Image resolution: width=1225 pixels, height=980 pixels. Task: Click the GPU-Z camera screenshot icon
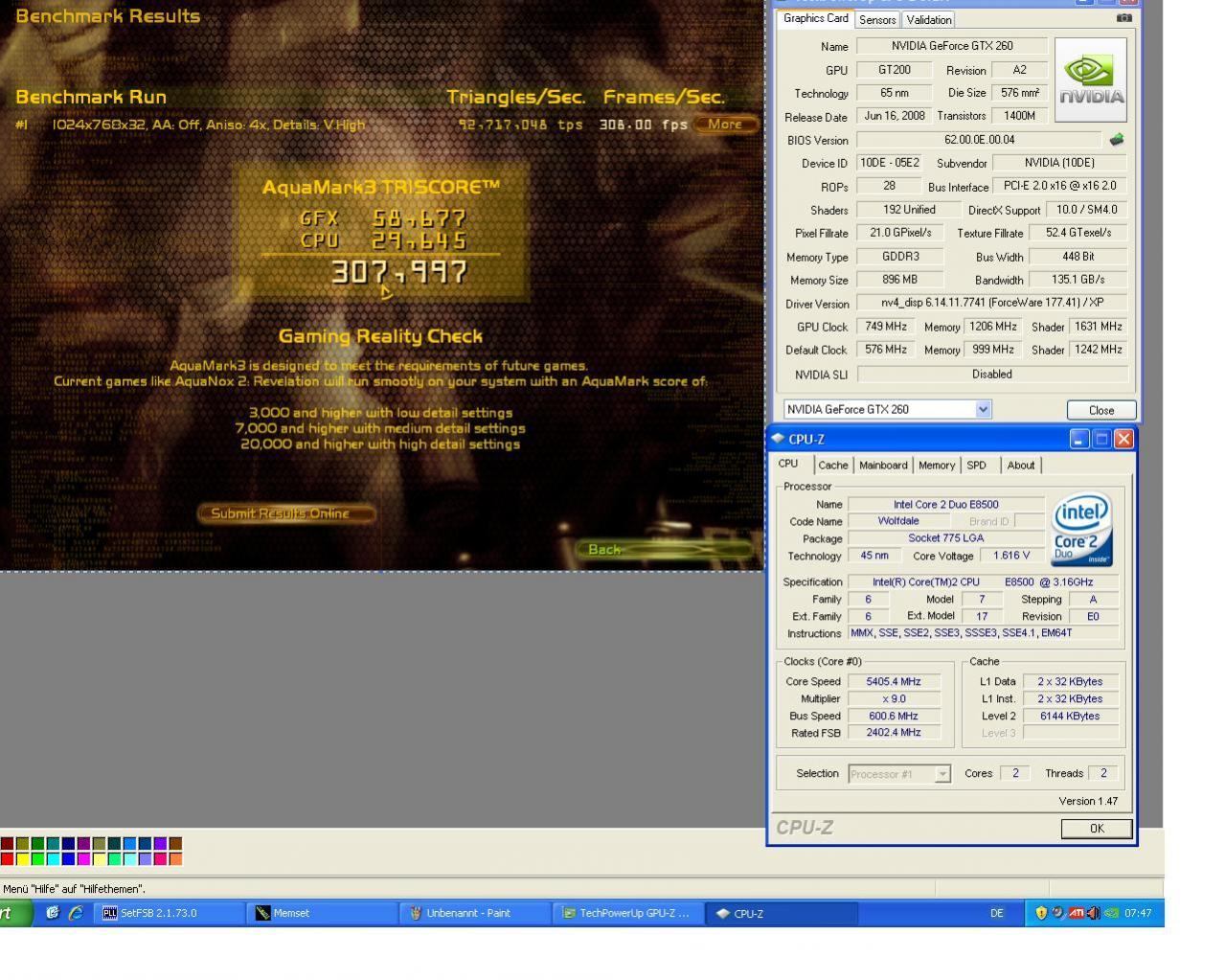tap(1124, 18)
